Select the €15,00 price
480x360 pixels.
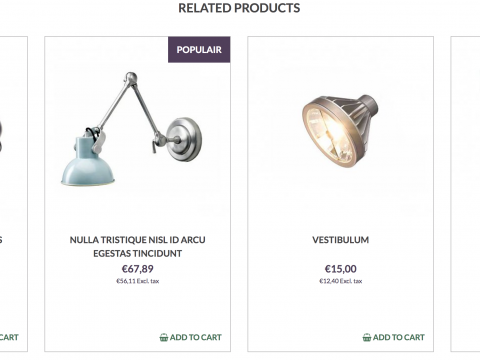point(340,269)
